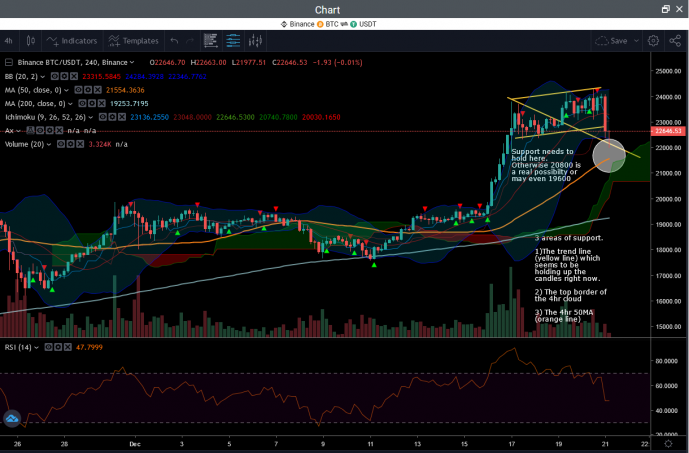Click the highlighted blue multi-line toolbar icon
Image resolution: width=689 pixels, height=453 pixels.
pyautogui.click(x=233, y=41)
